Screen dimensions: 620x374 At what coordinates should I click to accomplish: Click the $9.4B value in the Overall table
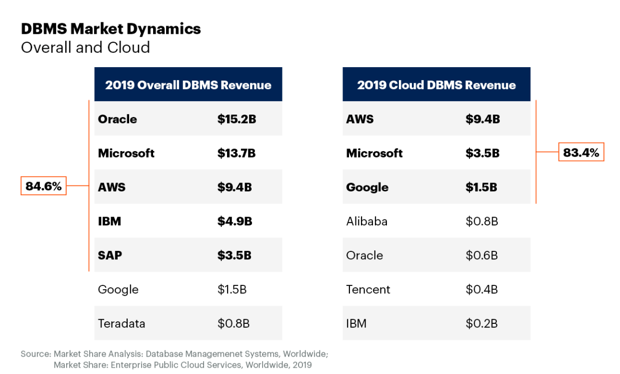234,187
